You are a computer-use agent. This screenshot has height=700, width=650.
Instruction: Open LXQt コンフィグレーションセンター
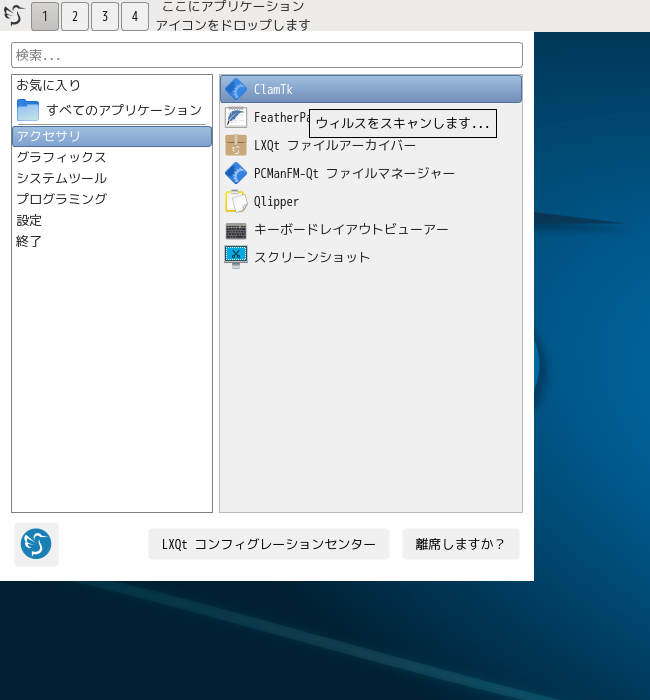(269, 544)
